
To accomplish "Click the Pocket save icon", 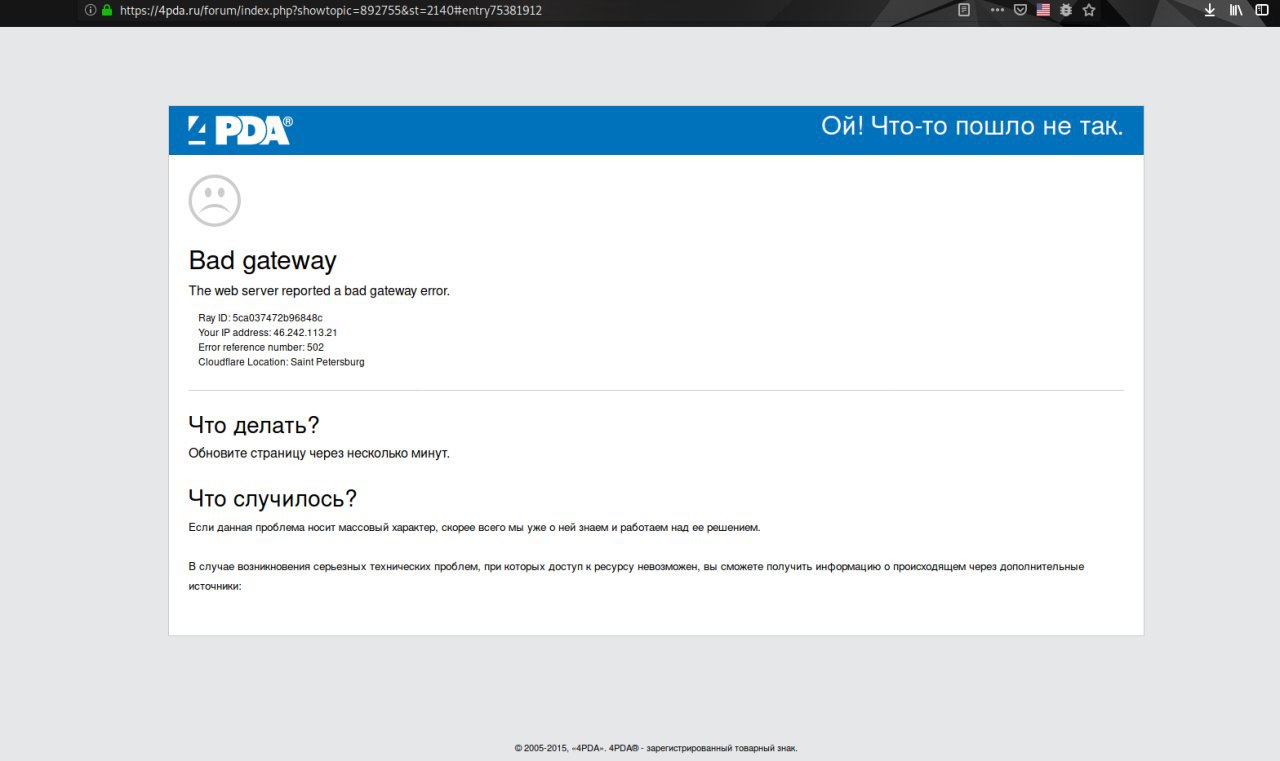I will (x=1021, y=10).
